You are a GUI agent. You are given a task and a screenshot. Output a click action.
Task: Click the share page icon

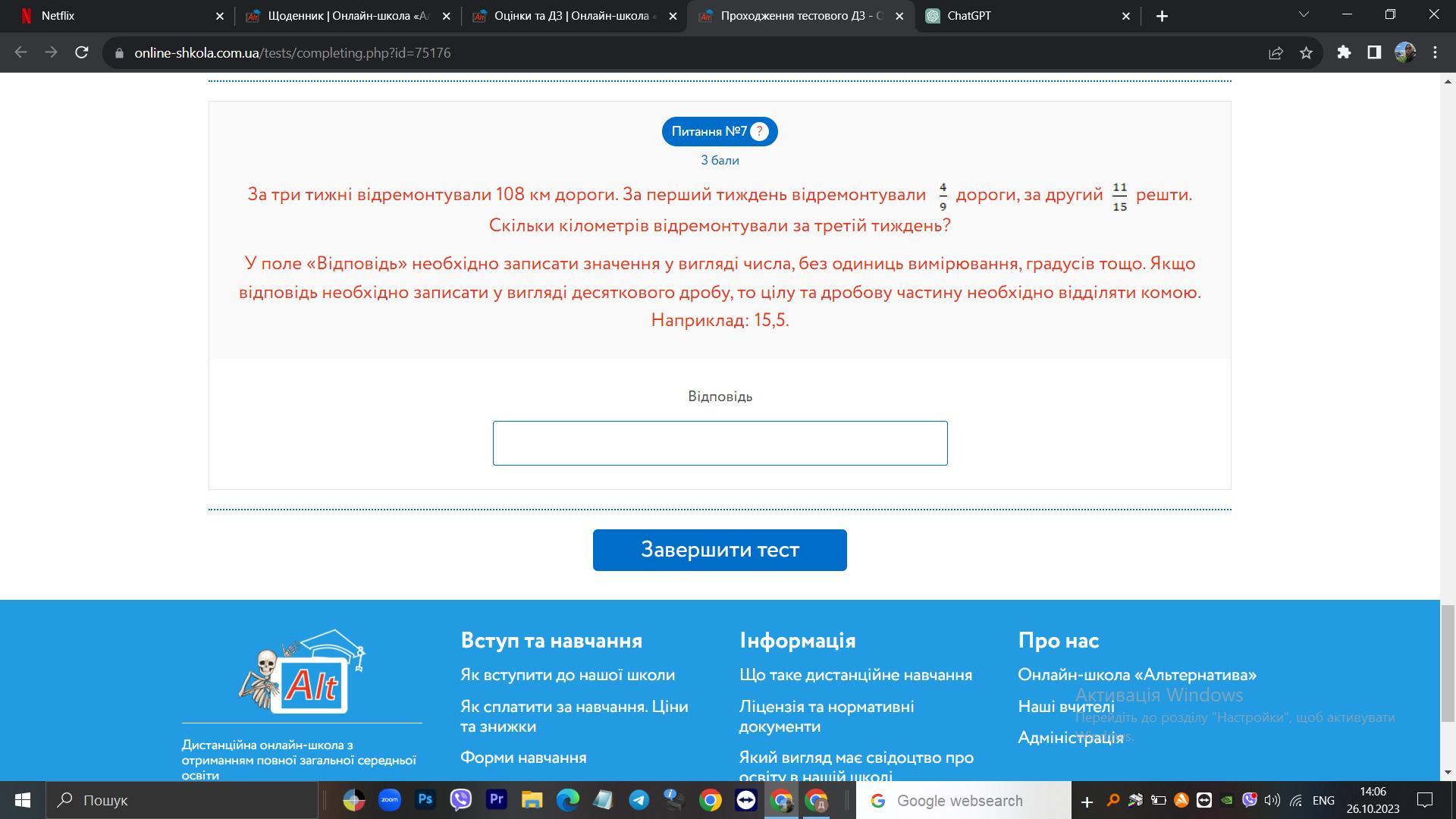coord(1276,53)
